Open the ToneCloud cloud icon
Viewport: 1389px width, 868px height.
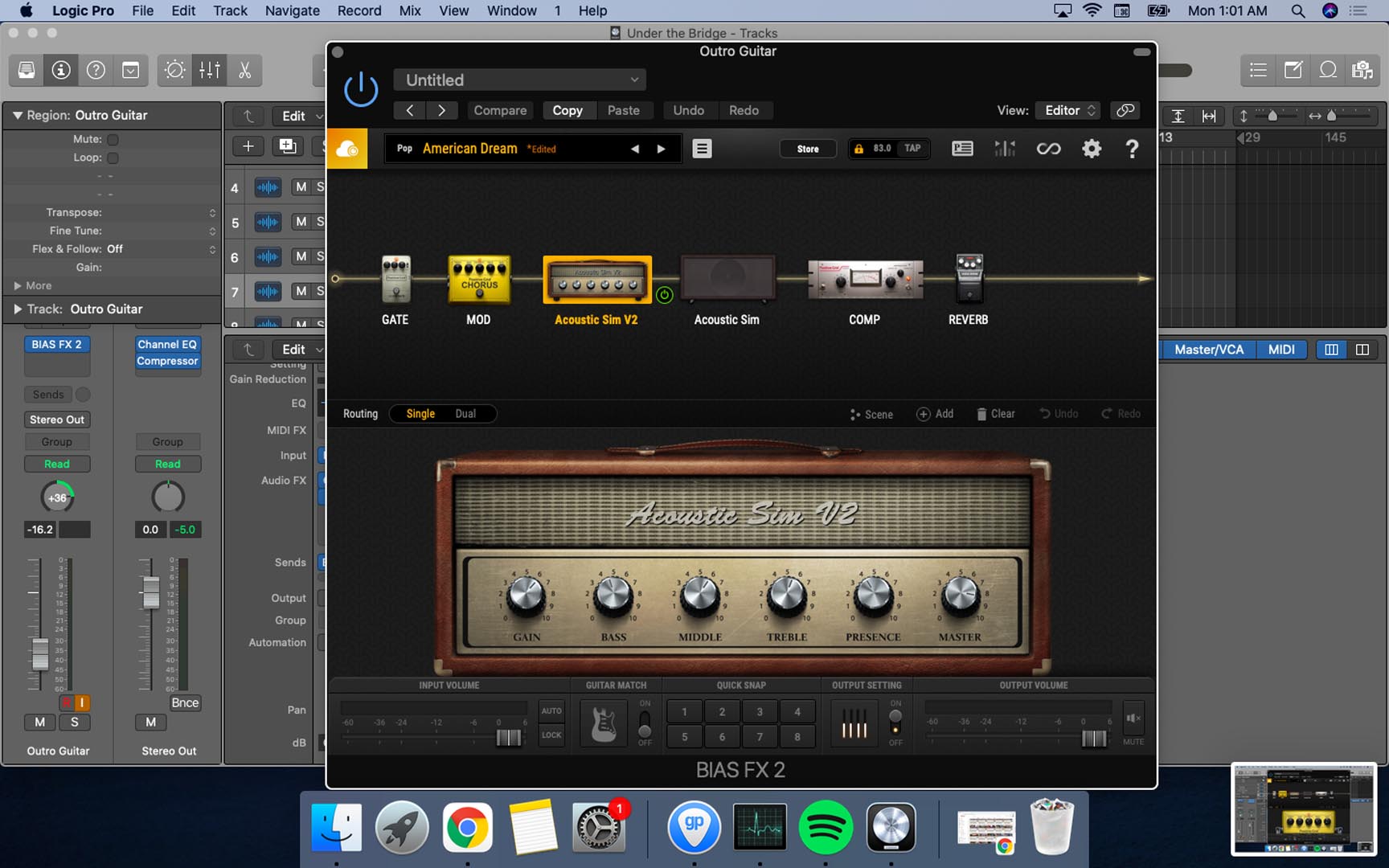click(x=347, y=149)
